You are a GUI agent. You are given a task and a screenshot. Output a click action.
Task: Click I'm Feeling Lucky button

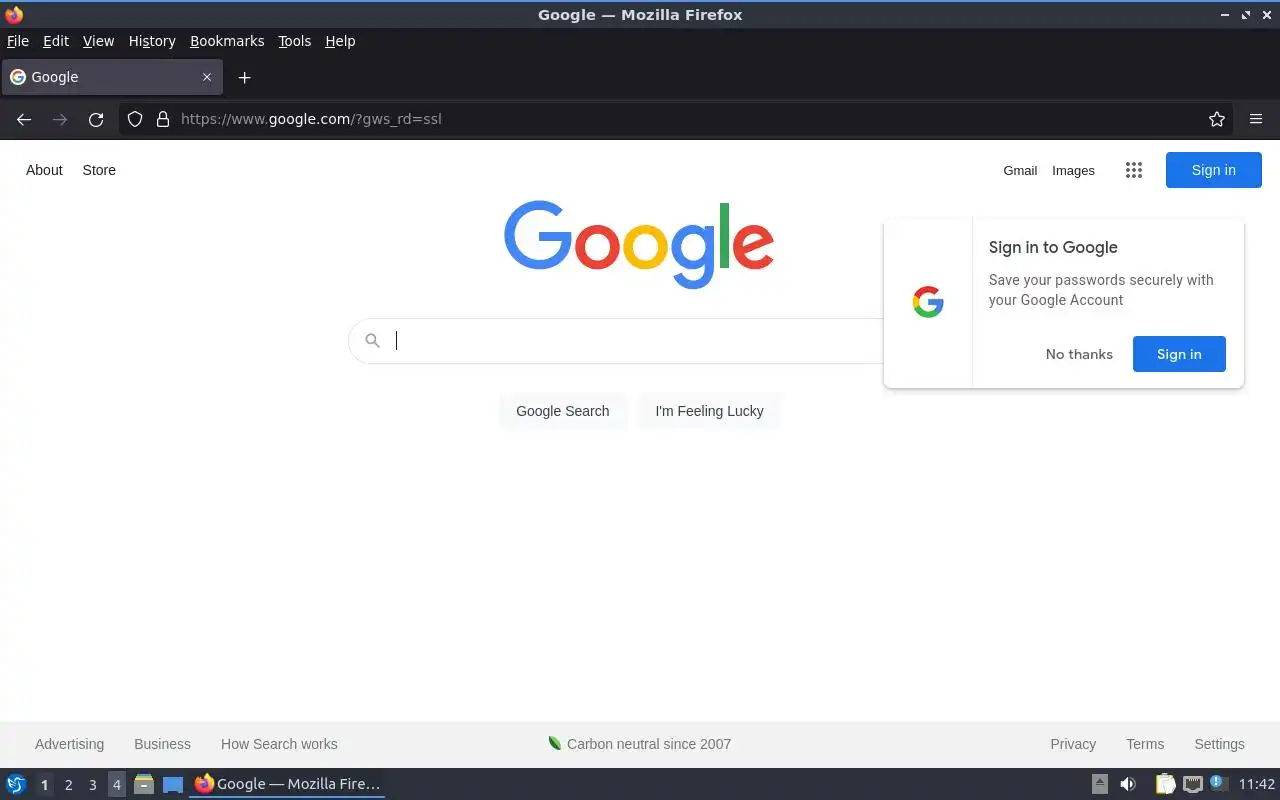(709, 411)
